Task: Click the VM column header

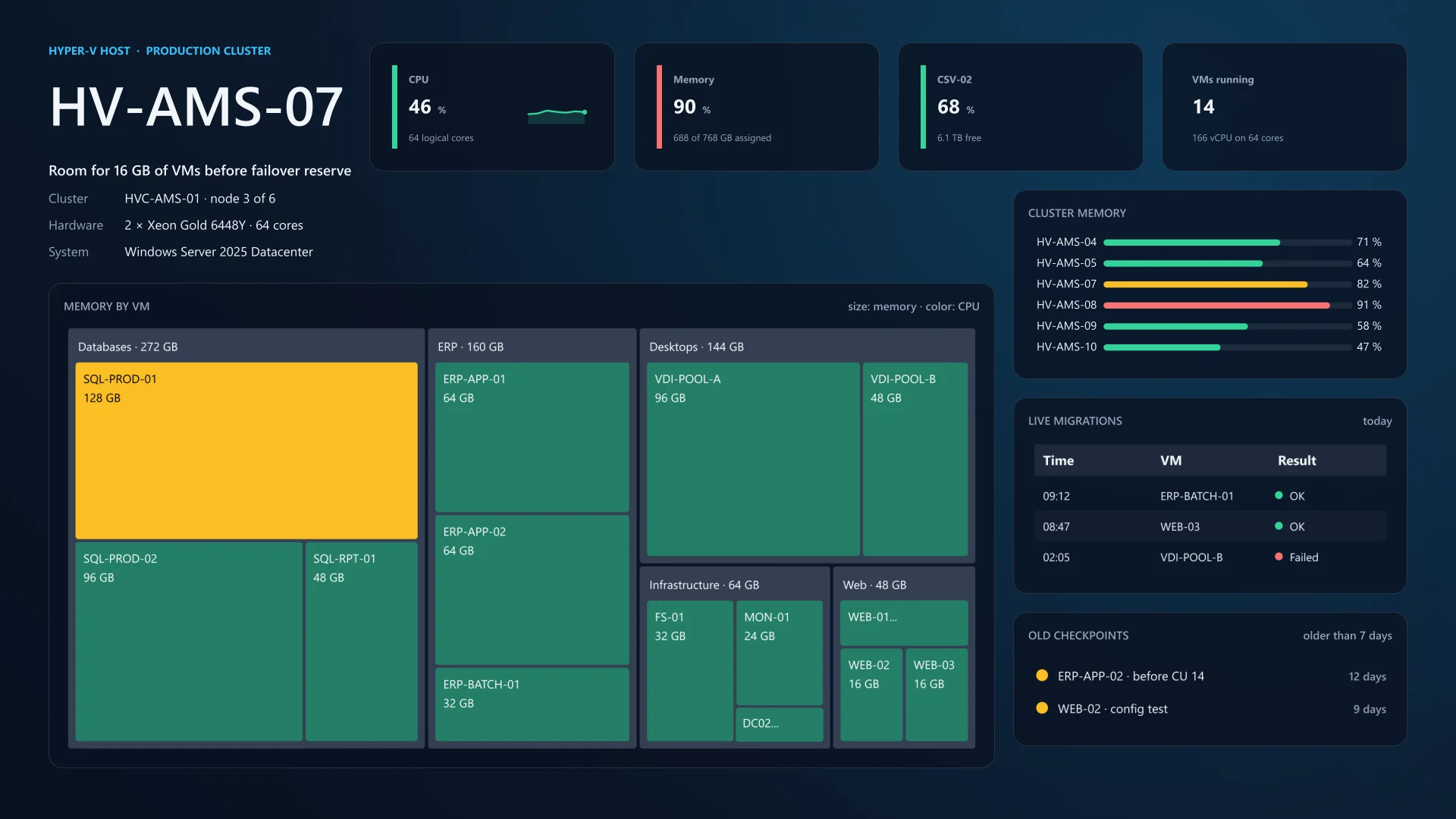Action: (1171, 460)
